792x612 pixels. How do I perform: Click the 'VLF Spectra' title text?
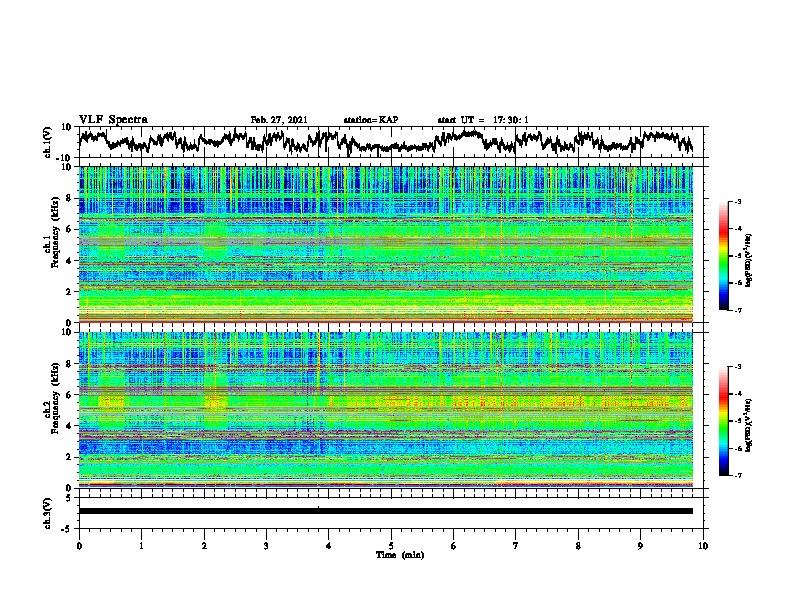(113, 120)
